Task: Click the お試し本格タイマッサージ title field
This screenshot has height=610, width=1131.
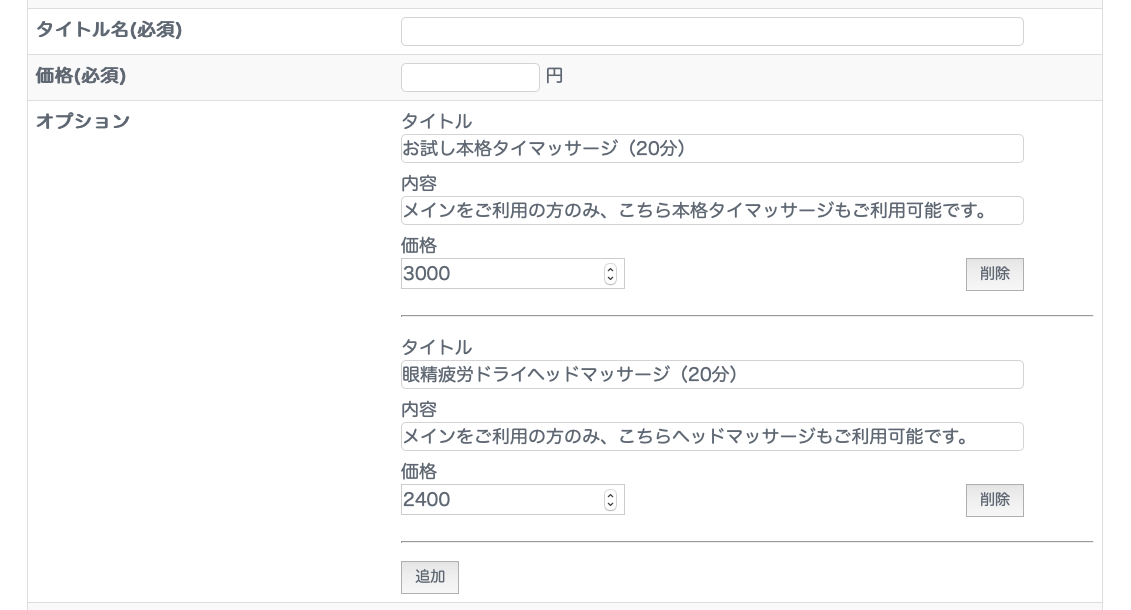Action: click(712, 149)
